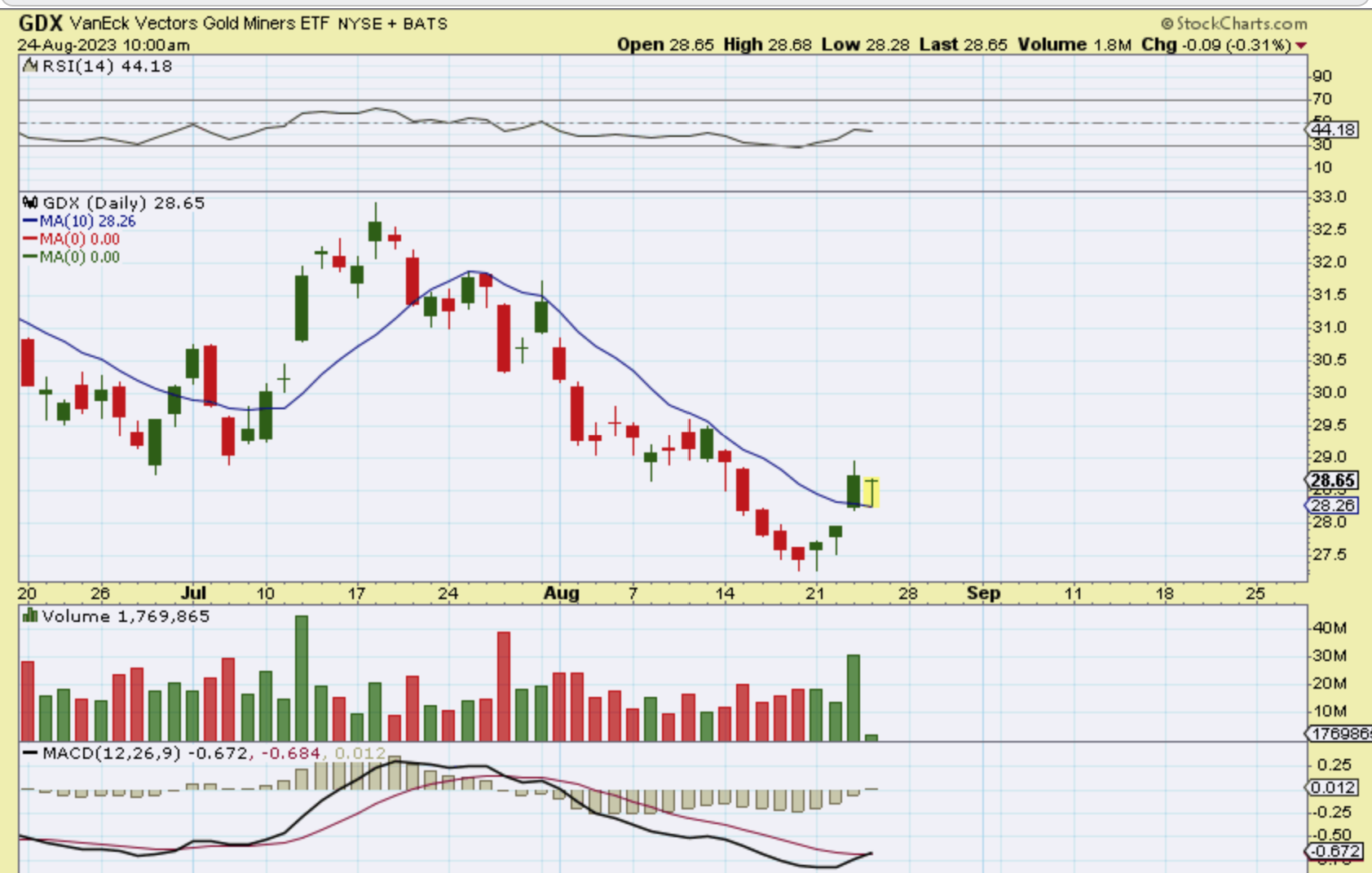Click the red MA(0) 0.00 legend entry

point(79,239)
